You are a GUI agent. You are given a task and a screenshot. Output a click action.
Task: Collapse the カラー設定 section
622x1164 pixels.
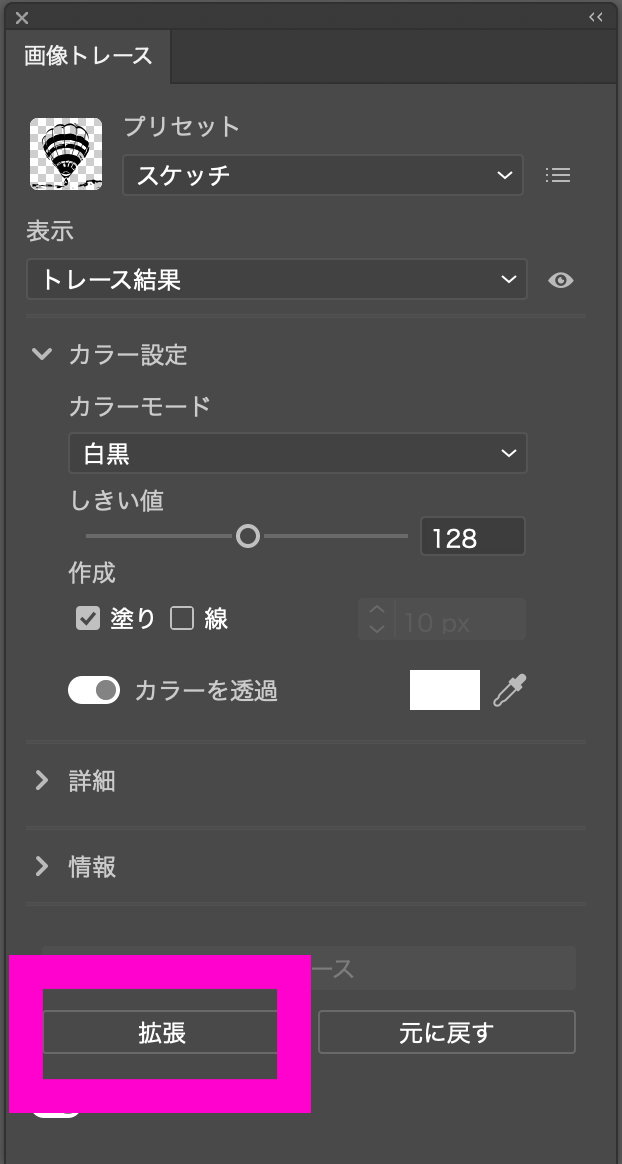(x=42, y=354)
